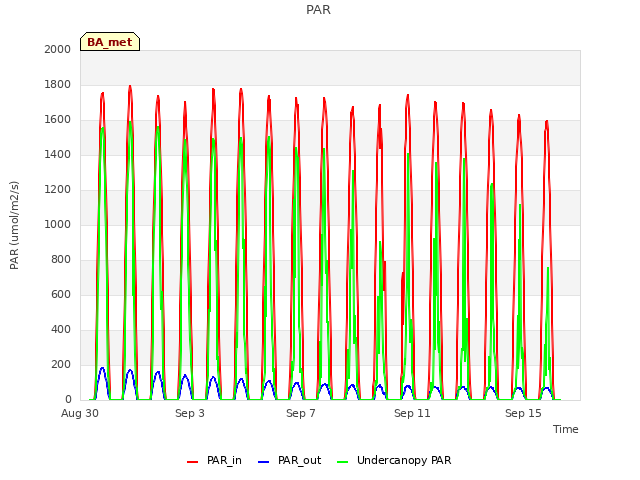Click the Sep 3 x-axis tick label
Screen dimensions: 640x480
point(190,413)
